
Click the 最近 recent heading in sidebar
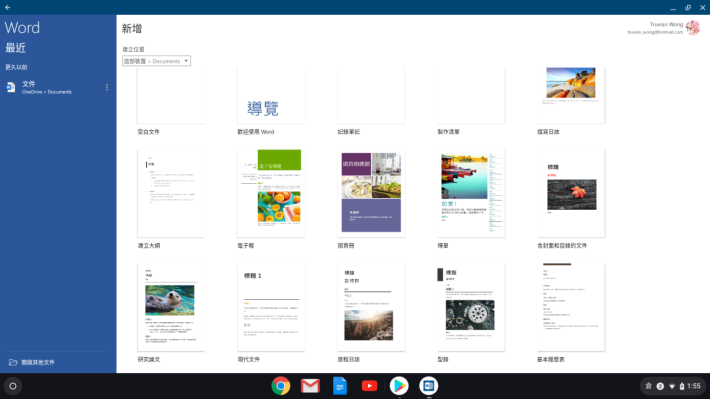point(15,48)
